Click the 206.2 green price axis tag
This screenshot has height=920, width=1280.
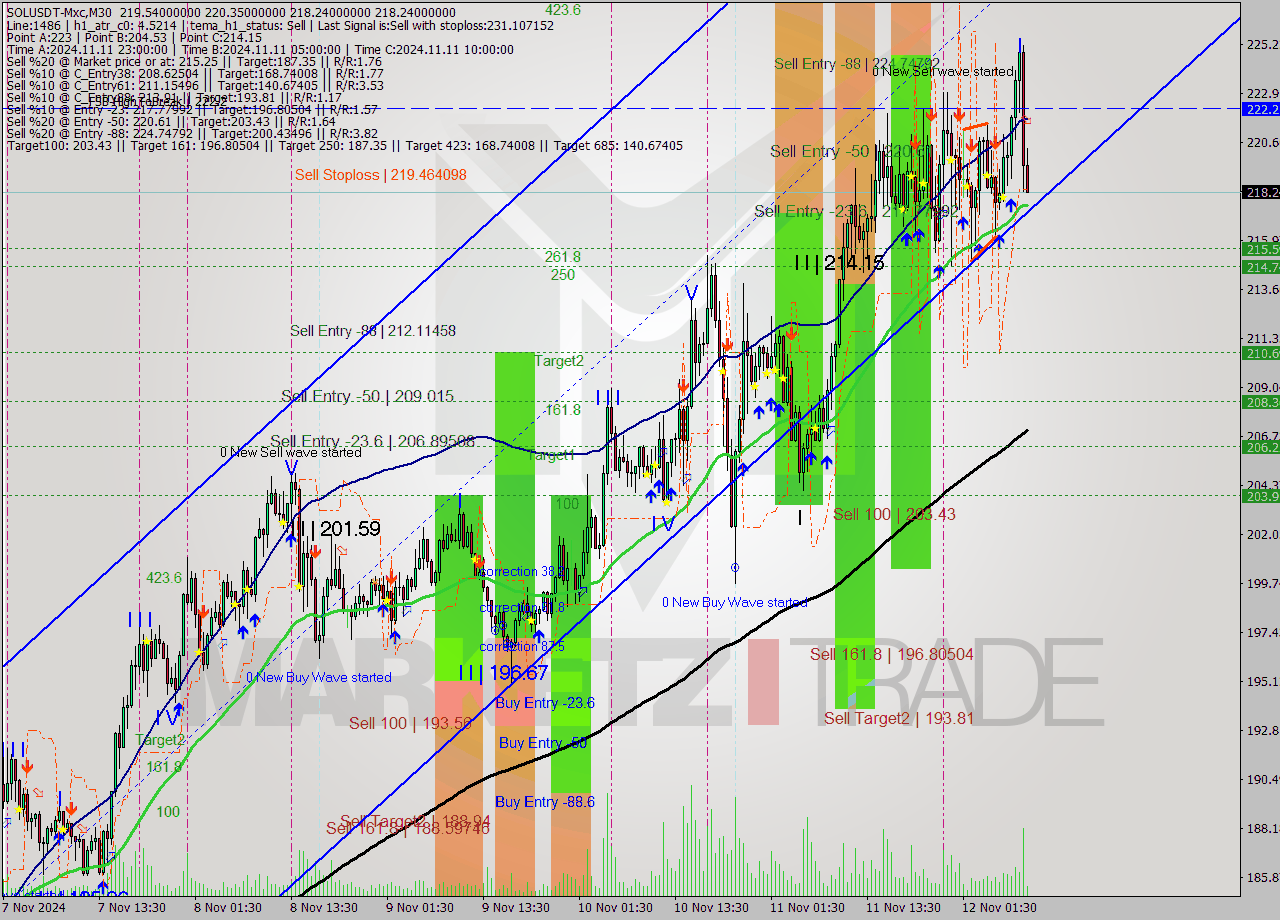click(1260, 447)
